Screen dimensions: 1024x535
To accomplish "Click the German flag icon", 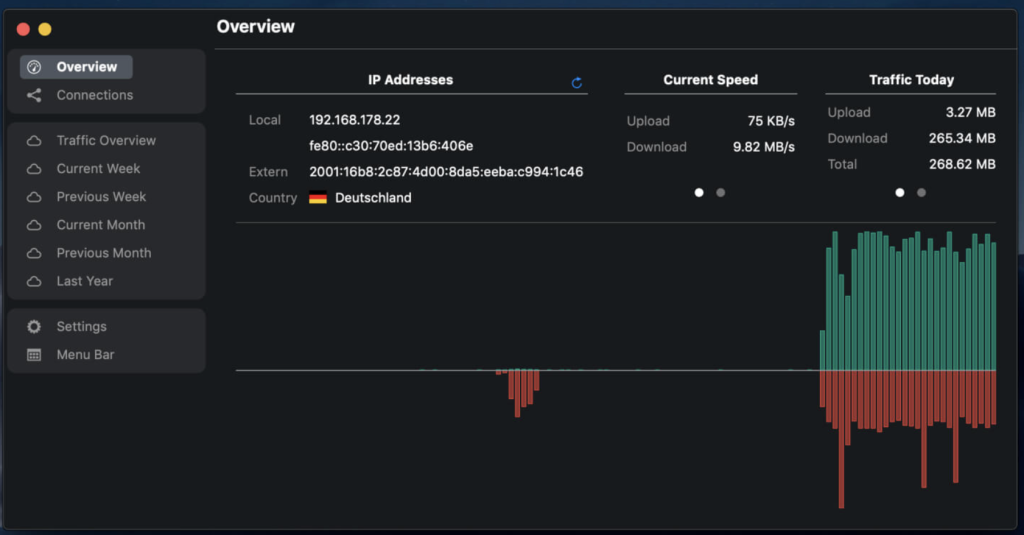I will (318, 197).
